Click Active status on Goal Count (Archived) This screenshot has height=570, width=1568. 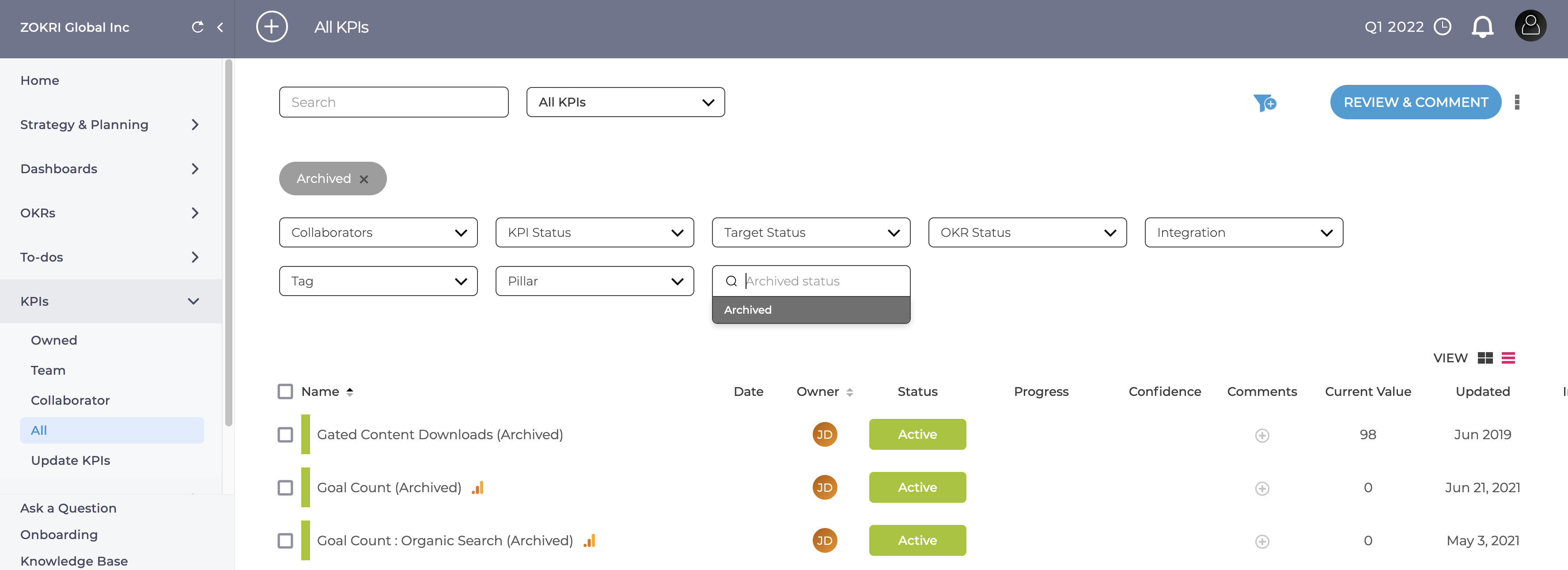[917, 487]
